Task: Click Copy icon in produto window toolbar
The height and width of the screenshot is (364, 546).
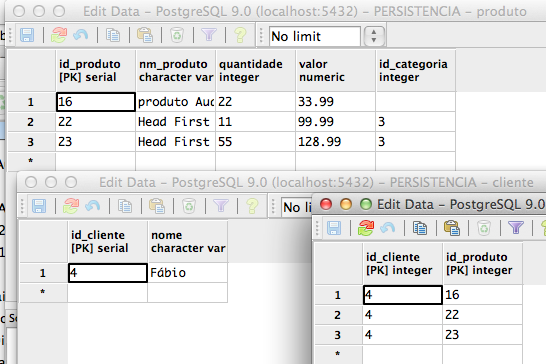Action: (113, 36)
